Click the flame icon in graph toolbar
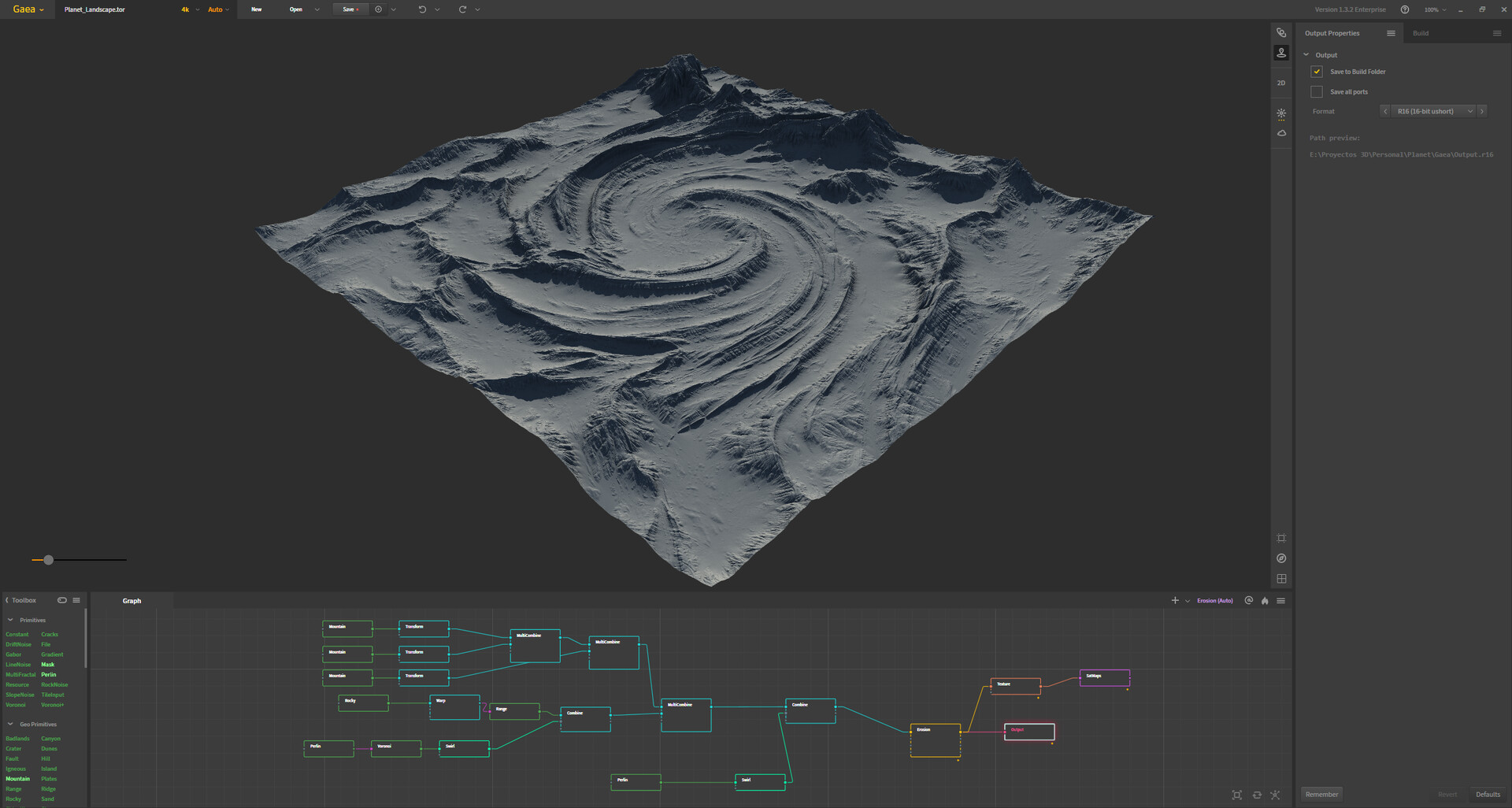 (1265, 601)
